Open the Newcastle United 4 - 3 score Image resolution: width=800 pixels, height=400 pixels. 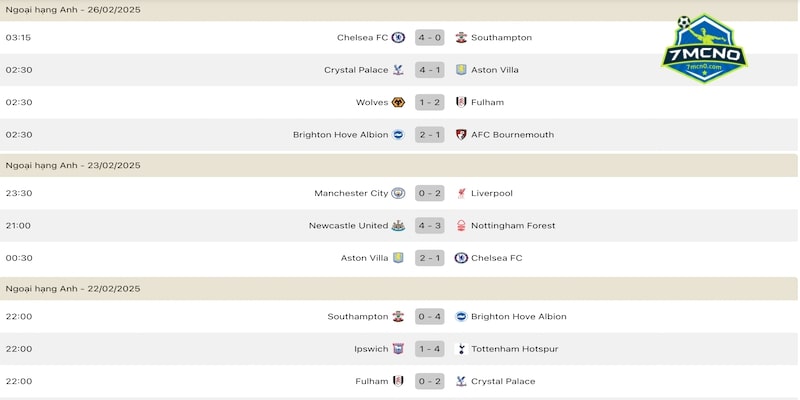(x=430, y=225)
